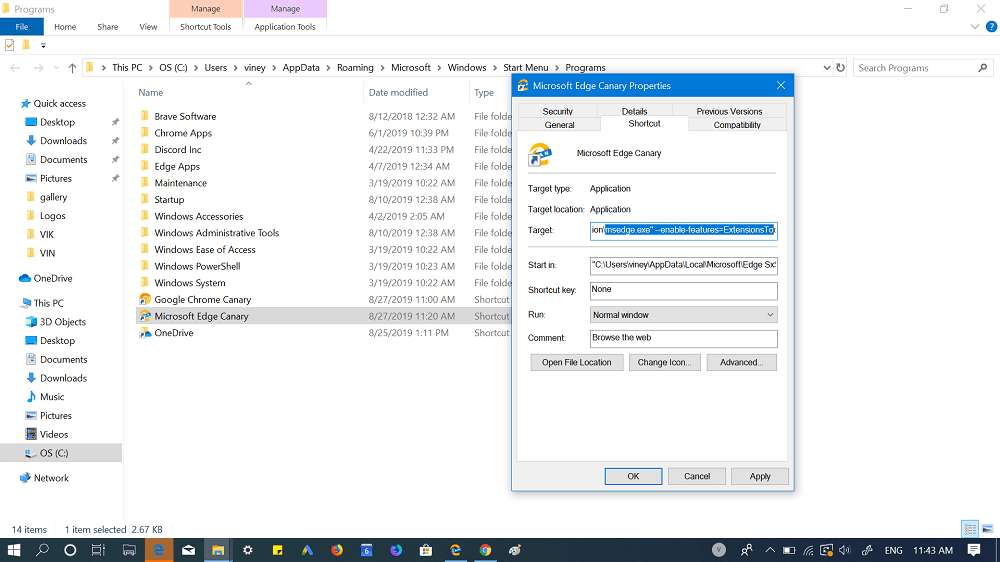The height and width of the screenshot is (562, 1000).
Task: Show hidden tray icons chevron
Action: click(x=770, y=550)
